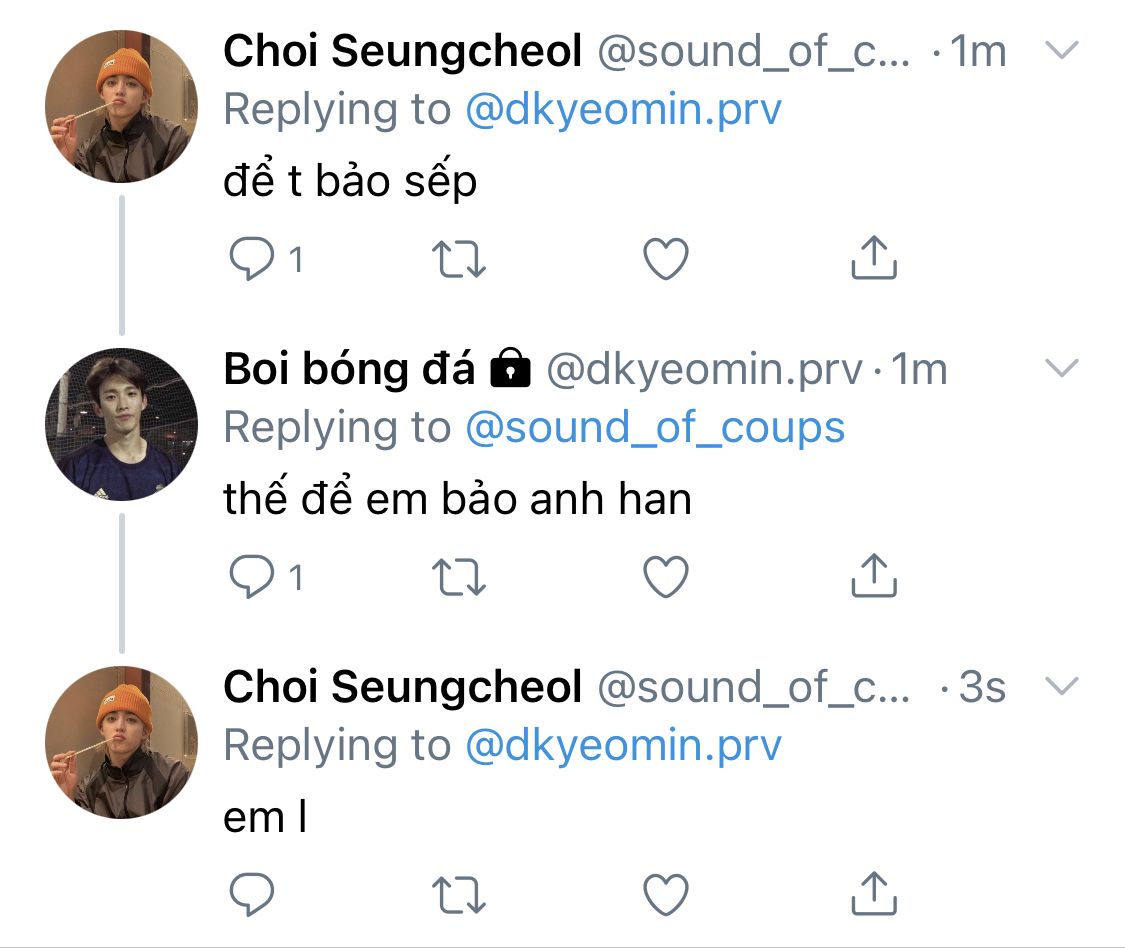The image size is (1125, 948).
Task: Open options chevron on Boi bóng đá tweet
Action: click(1061, 369)
